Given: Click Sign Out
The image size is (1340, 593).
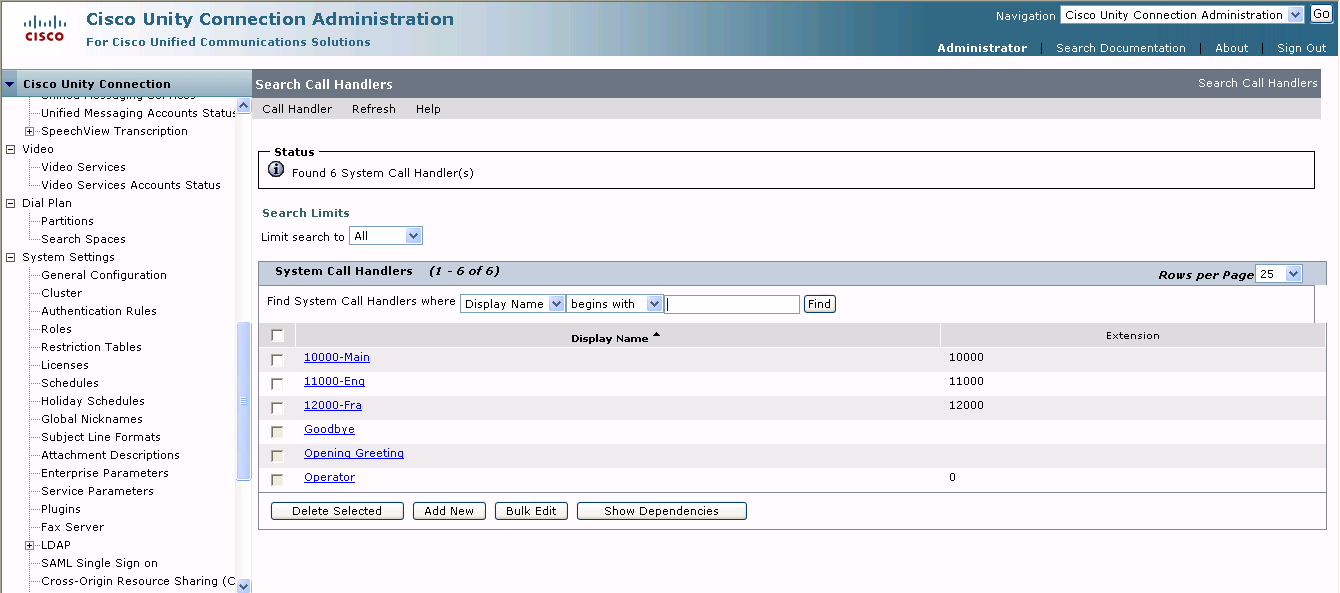Looking at the screenshot, I should tap(1302, 48).
